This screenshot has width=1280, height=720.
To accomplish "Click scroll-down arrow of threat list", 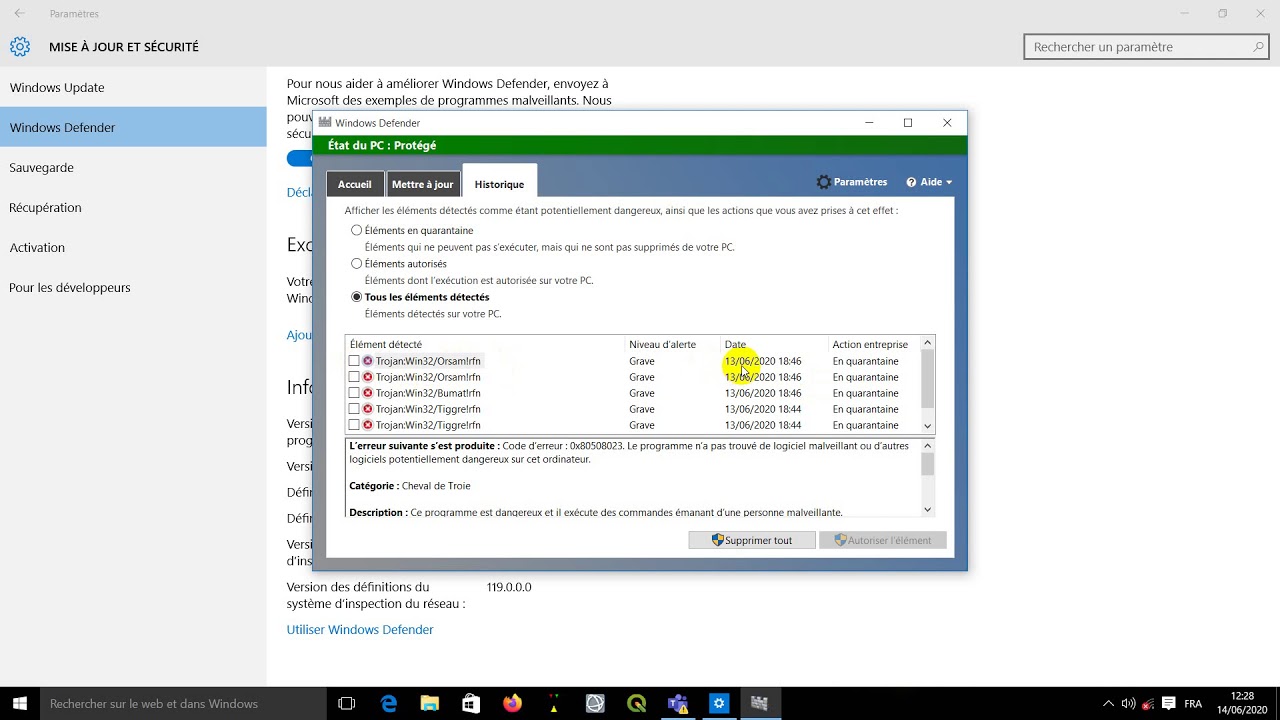I will 927,426.
